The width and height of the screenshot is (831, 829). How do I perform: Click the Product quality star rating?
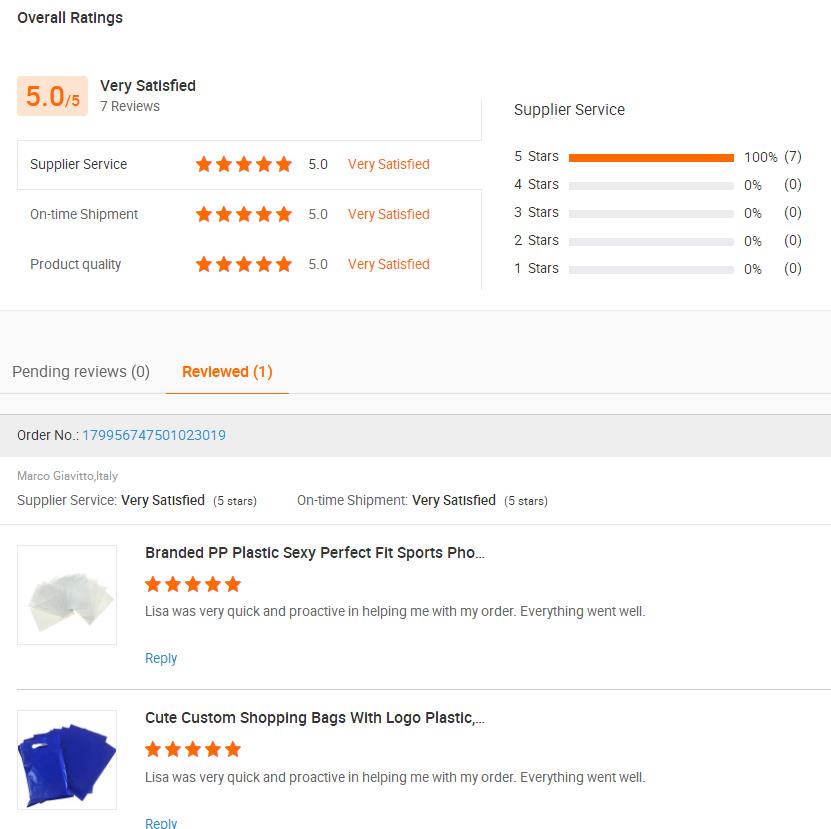tap(243, 264)
